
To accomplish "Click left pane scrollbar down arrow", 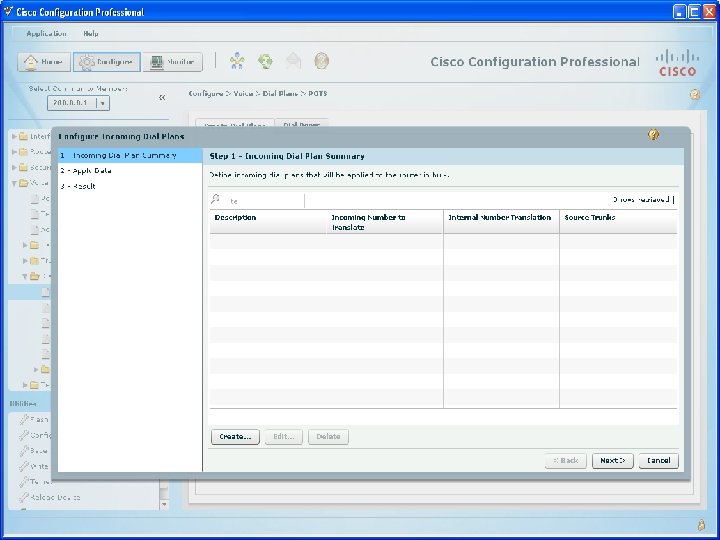I will click(x=164, y=504).
